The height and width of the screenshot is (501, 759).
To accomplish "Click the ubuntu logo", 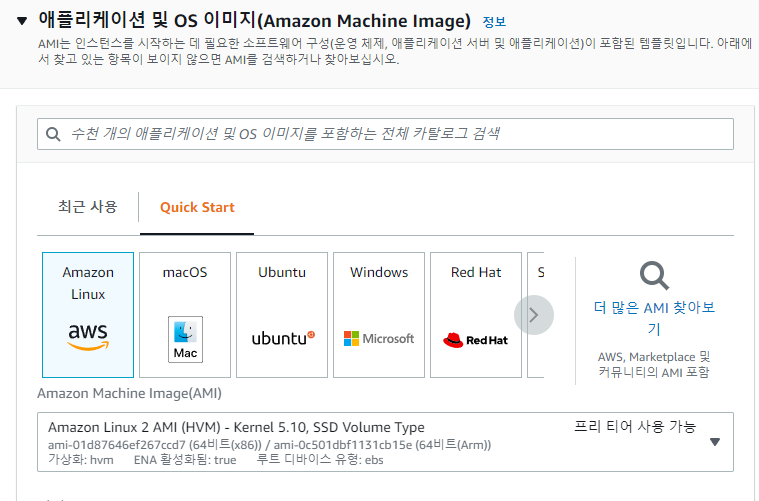I will (x=283, y=338).
